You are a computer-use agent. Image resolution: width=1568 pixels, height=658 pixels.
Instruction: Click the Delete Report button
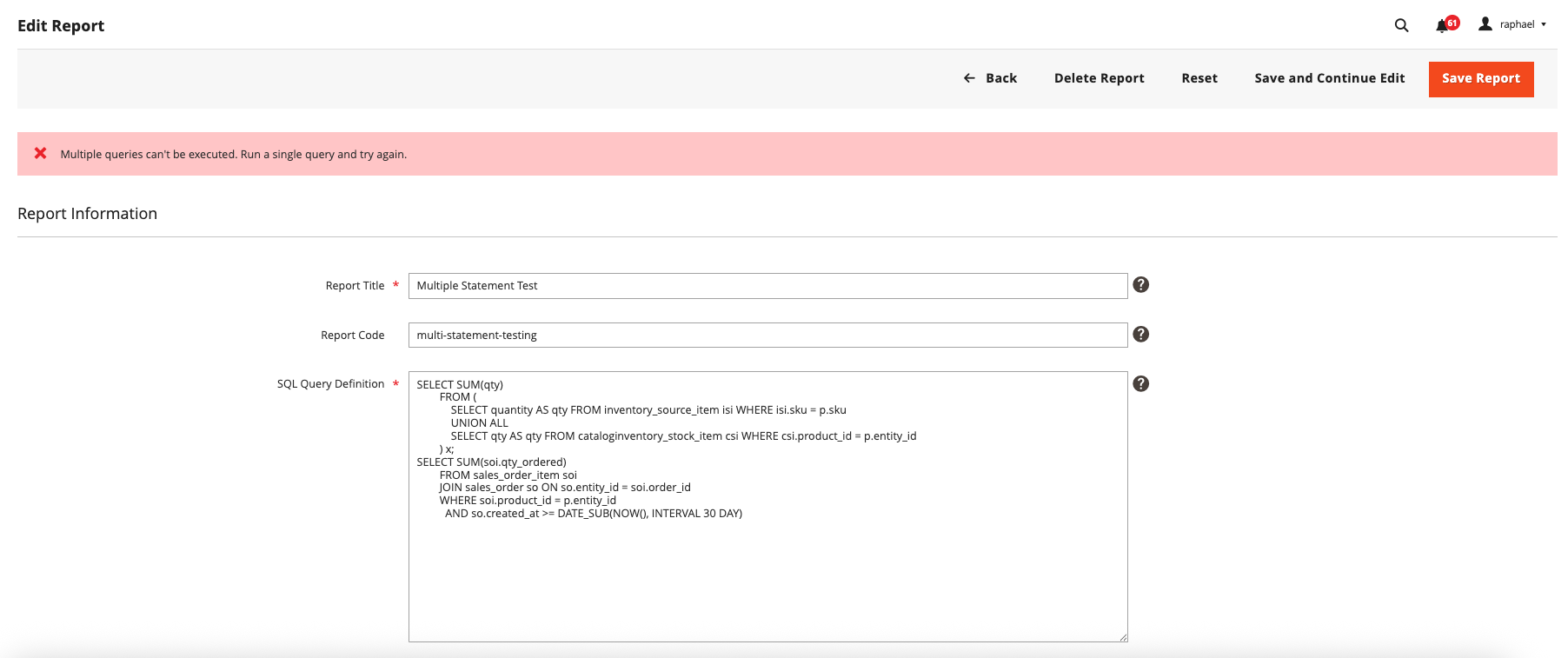click(1099, 78)
